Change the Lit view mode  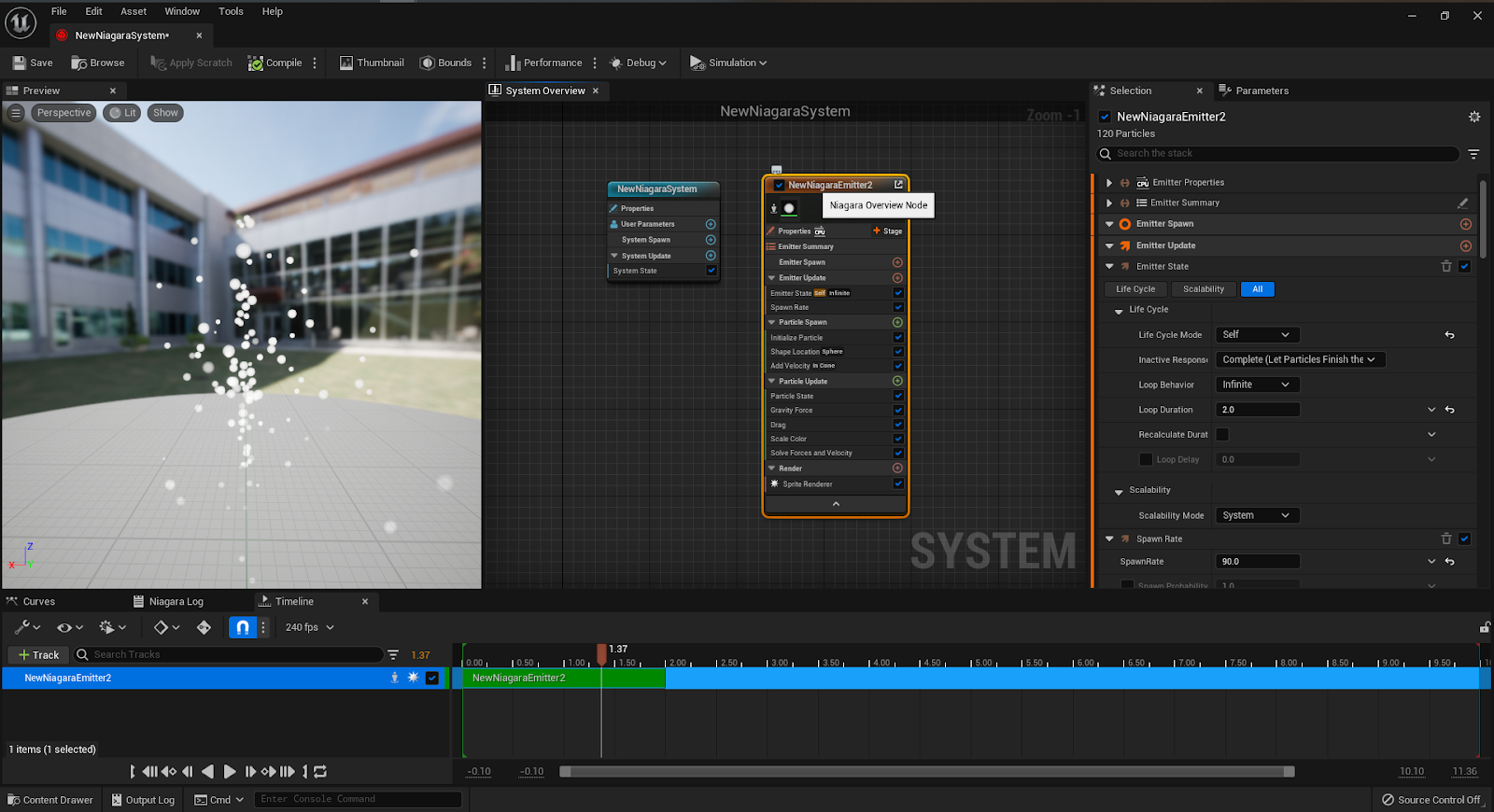[x=122, y=113]
